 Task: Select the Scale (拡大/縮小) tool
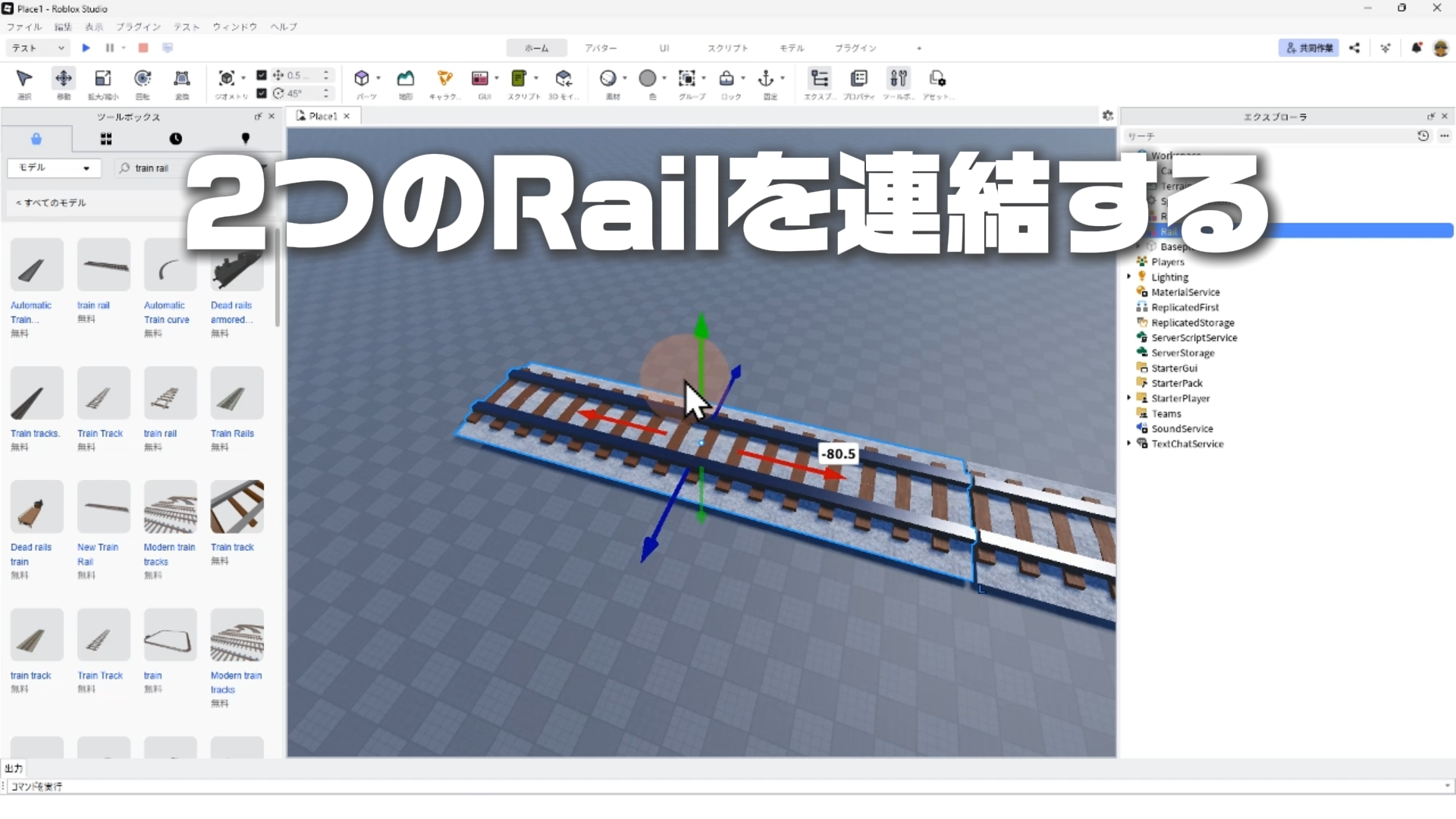pos(102,78)
